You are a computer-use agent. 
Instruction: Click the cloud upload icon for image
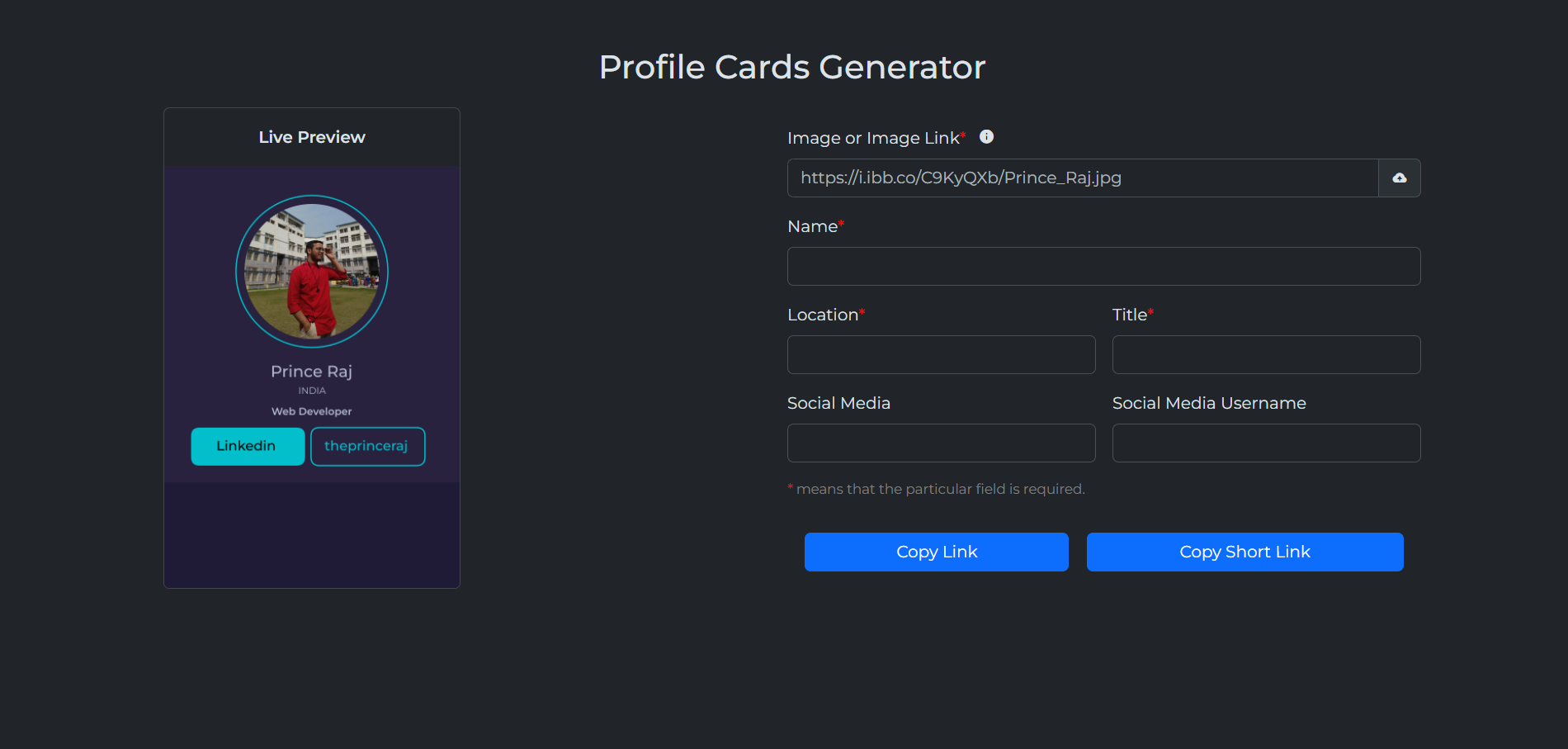1399,178
